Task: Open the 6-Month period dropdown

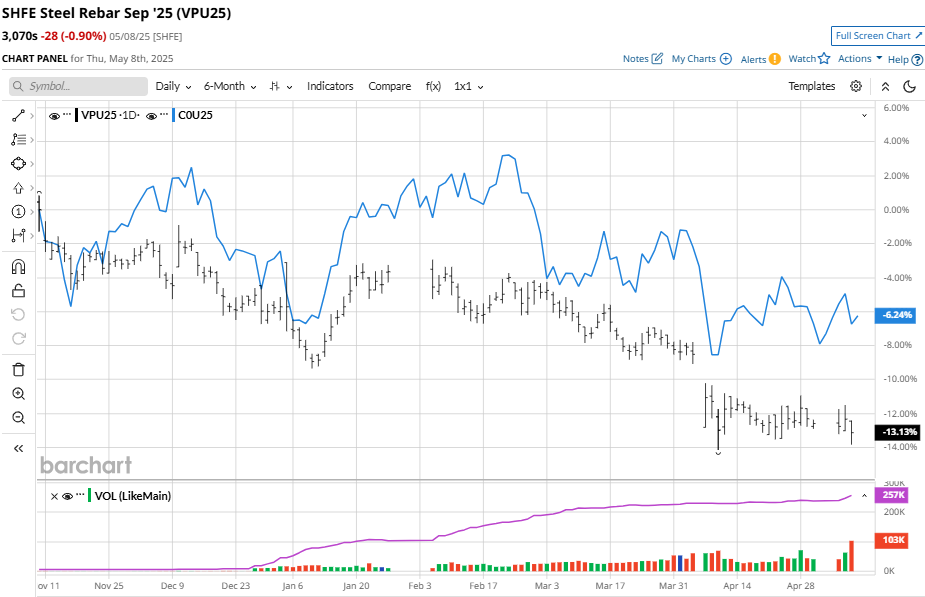Action: [x=230, y=86]
